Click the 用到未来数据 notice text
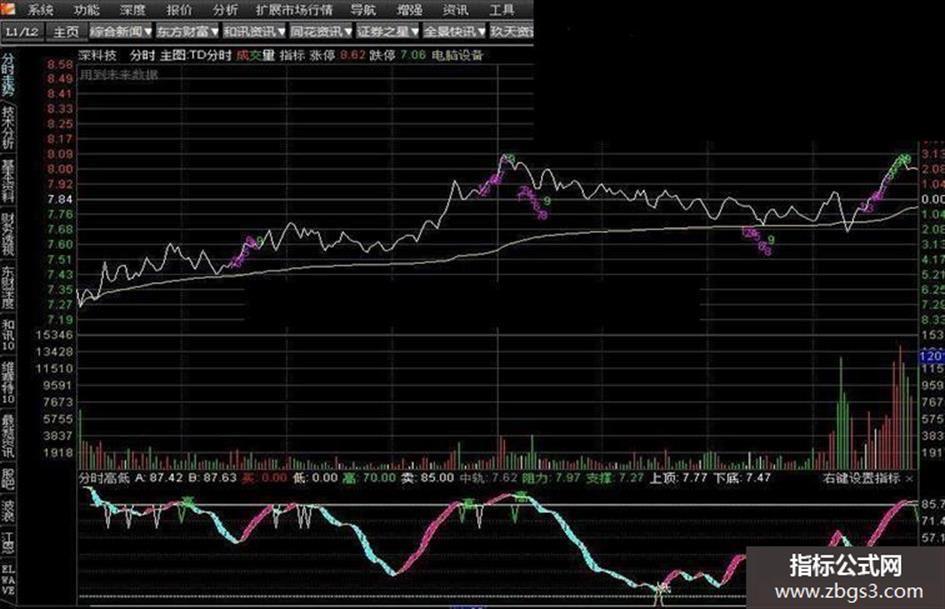This screenshot has height=609, width=945. 119,75
